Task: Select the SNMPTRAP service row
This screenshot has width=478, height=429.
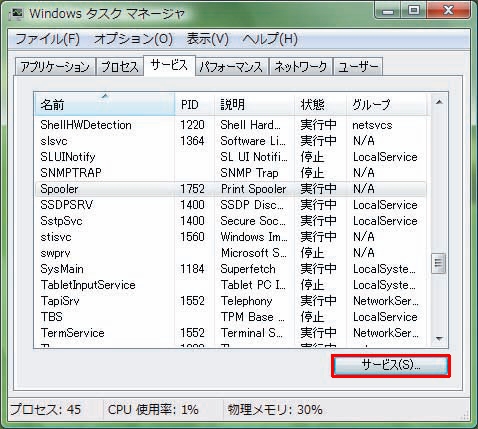Action: 230,173
